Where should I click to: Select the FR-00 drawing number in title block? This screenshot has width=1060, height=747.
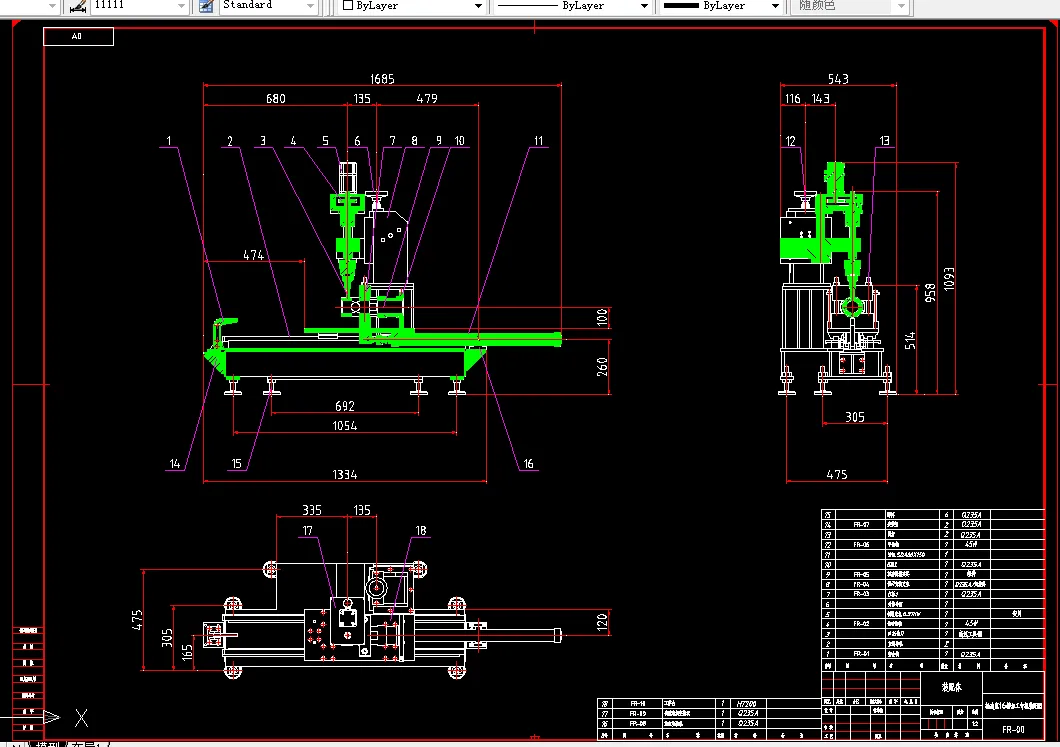click(x=1013, y=729)
